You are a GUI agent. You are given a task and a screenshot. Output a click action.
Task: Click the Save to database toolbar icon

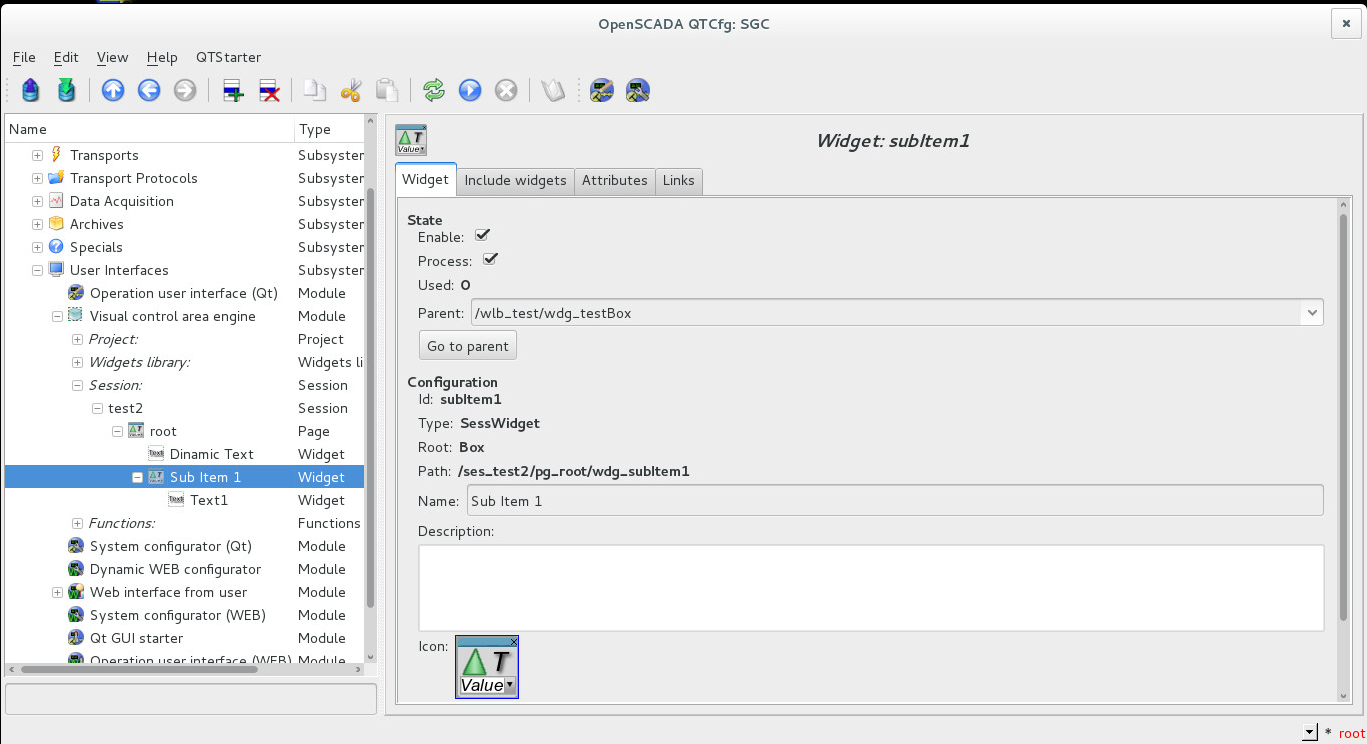66,91
